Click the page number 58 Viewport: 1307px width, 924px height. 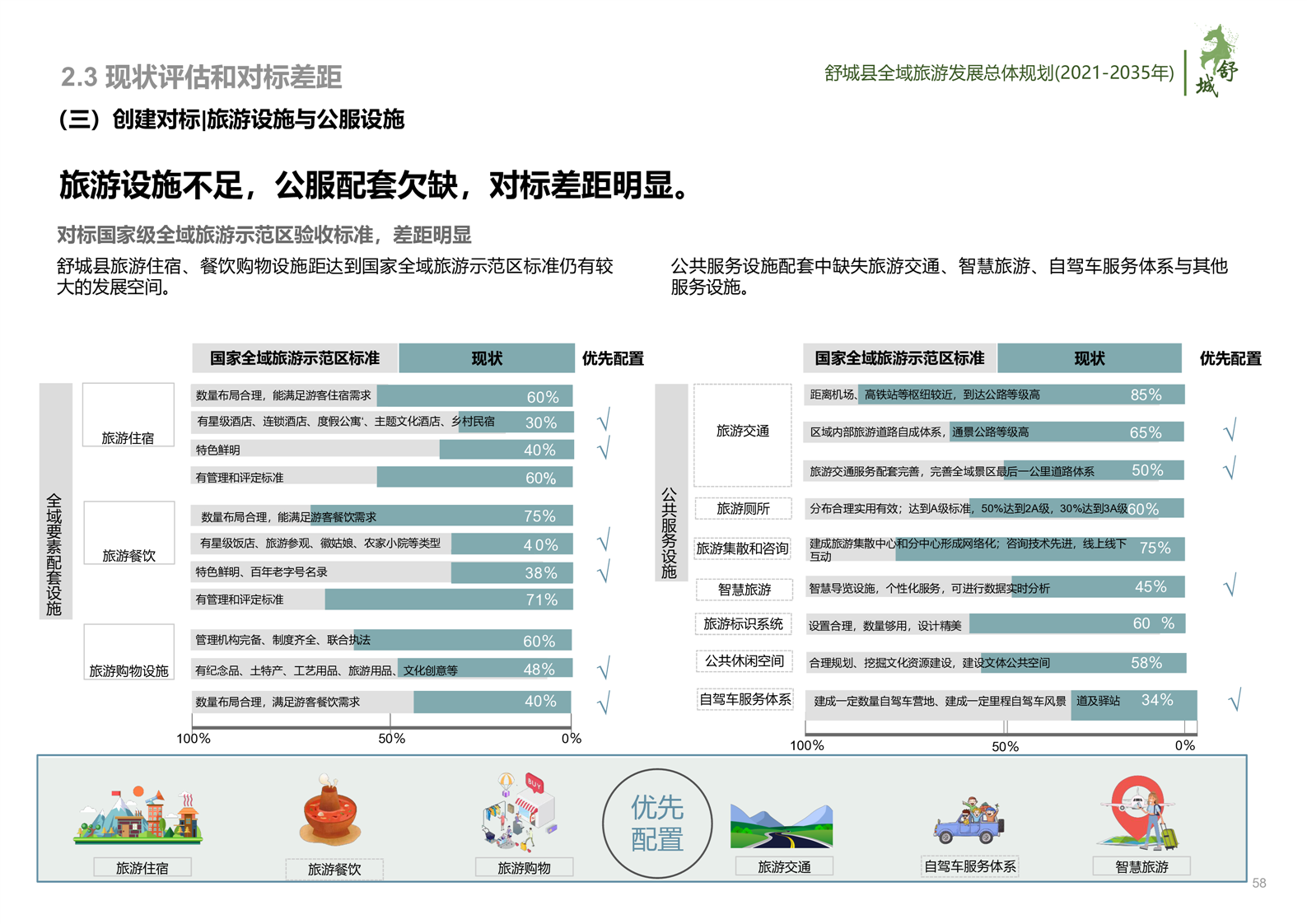[x=1258, y=884]
